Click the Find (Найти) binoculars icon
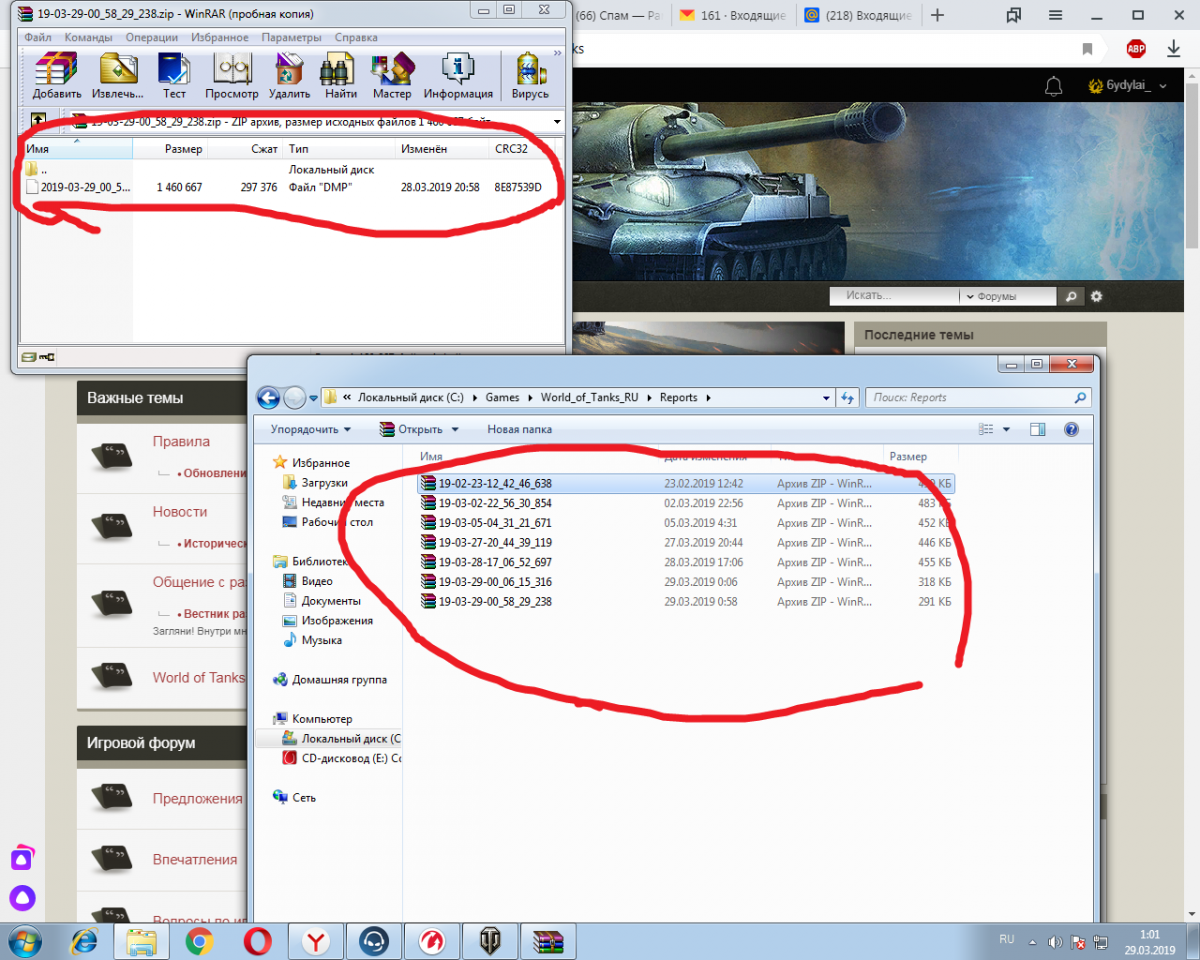The image size is (1200, 960). tap(340, 74)
